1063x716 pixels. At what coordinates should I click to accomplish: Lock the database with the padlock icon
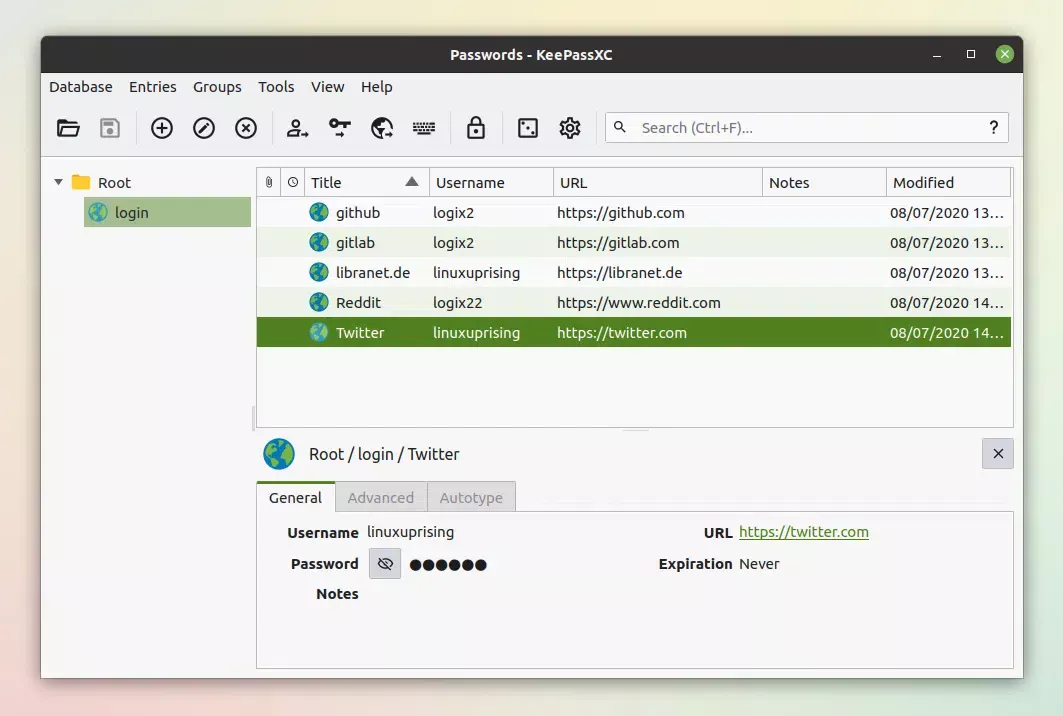475,128
